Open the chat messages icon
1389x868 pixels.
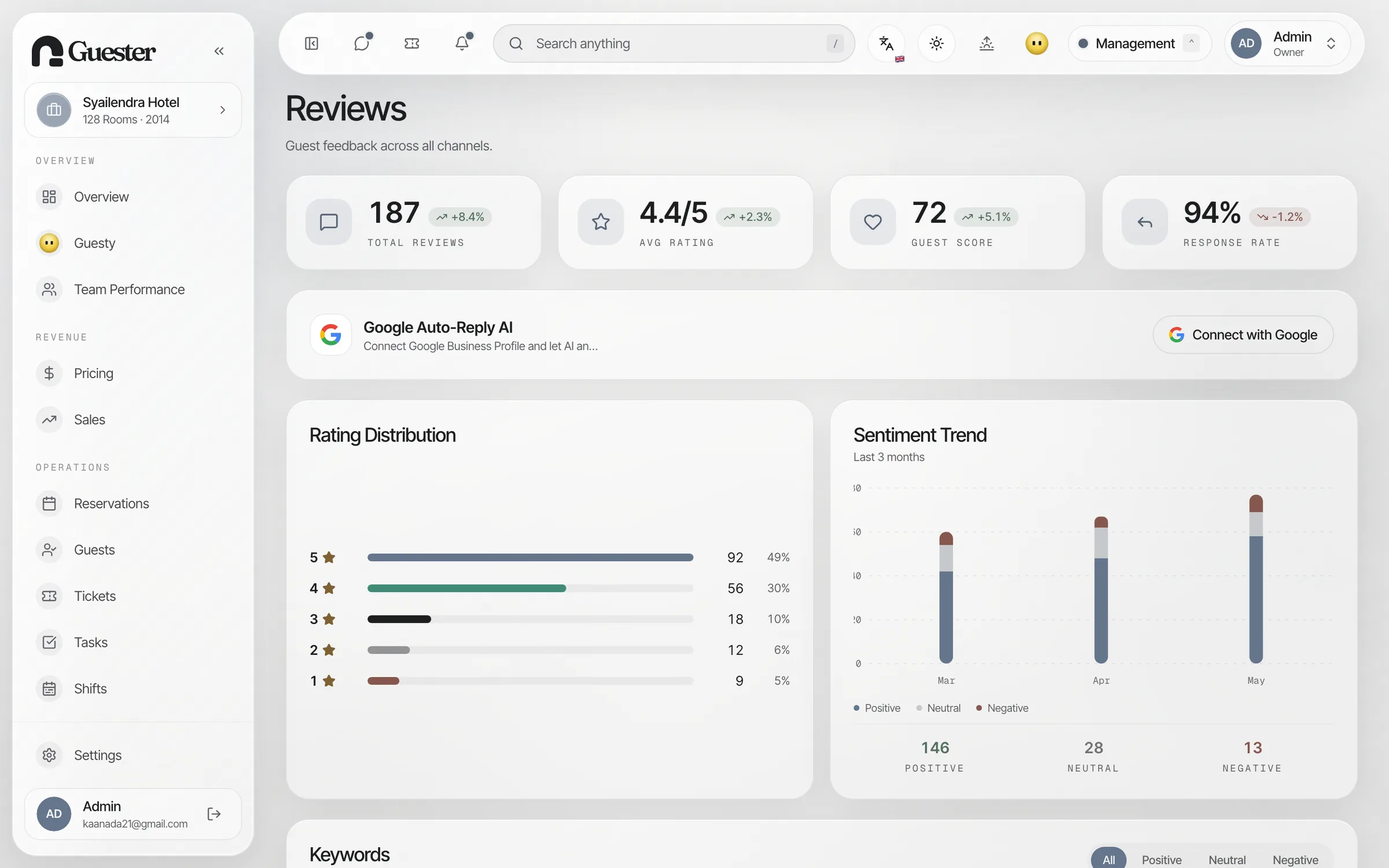(x=362, y=43)
